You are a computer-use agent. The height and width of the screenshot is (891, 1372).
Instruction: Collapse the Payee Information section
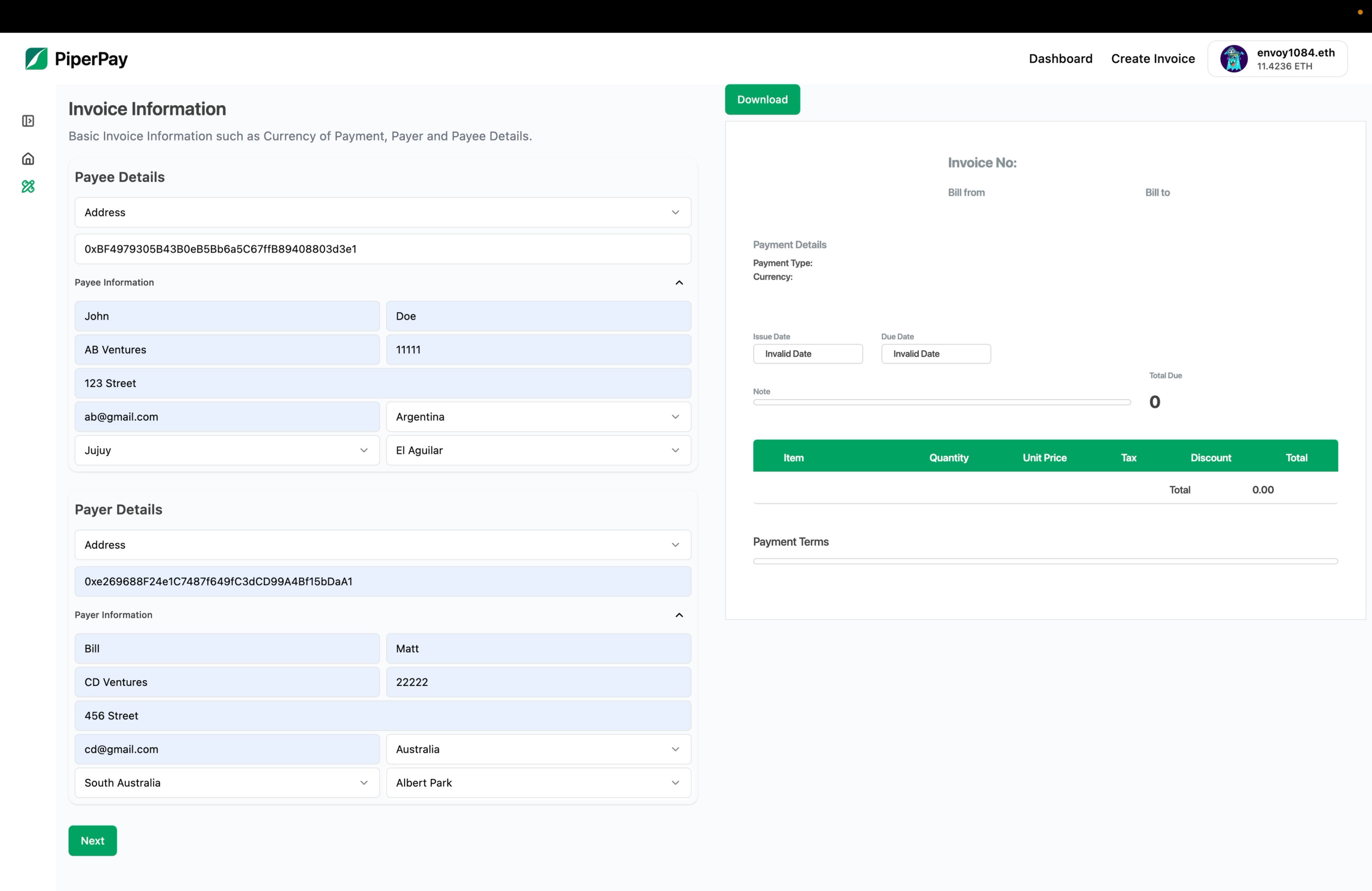679,283
